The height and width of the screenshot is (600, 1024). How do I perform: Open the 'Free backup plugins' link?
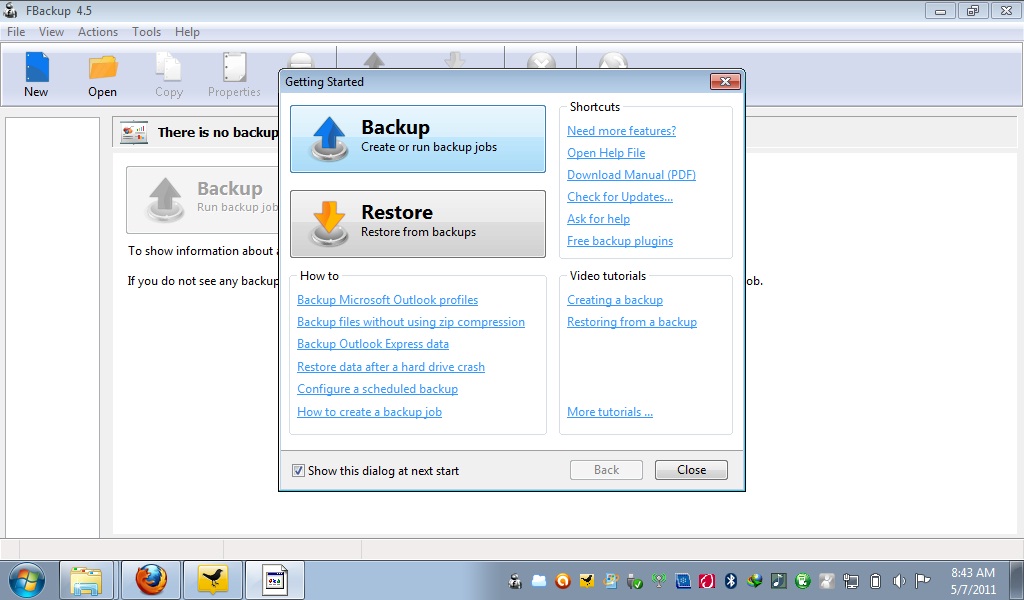620,241
